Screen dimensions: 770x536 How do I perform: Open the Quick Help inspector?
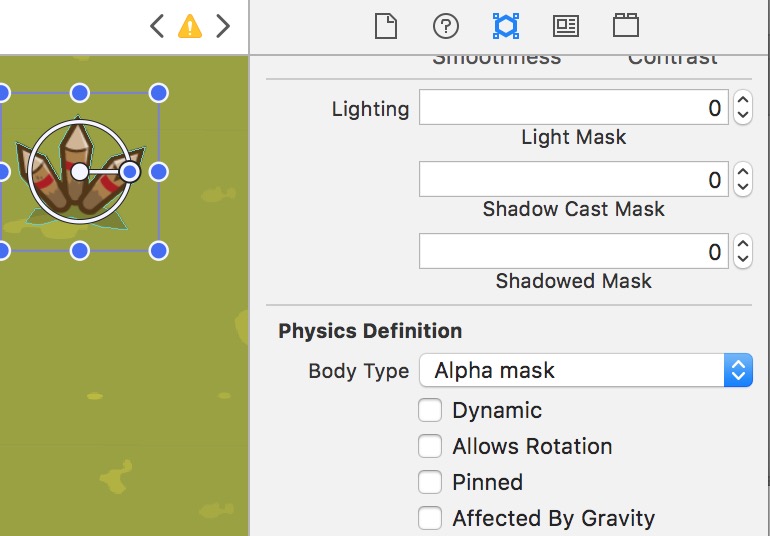[x=446, y=26]
